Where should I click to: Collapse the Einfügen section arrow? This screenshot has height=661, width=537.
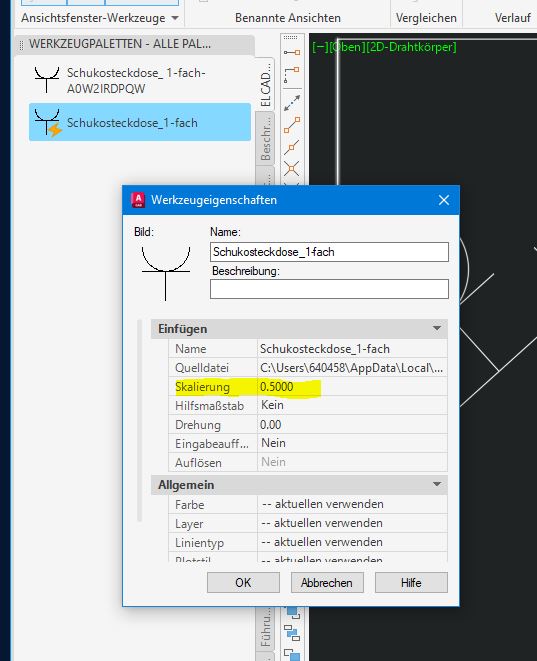point(437,328)
